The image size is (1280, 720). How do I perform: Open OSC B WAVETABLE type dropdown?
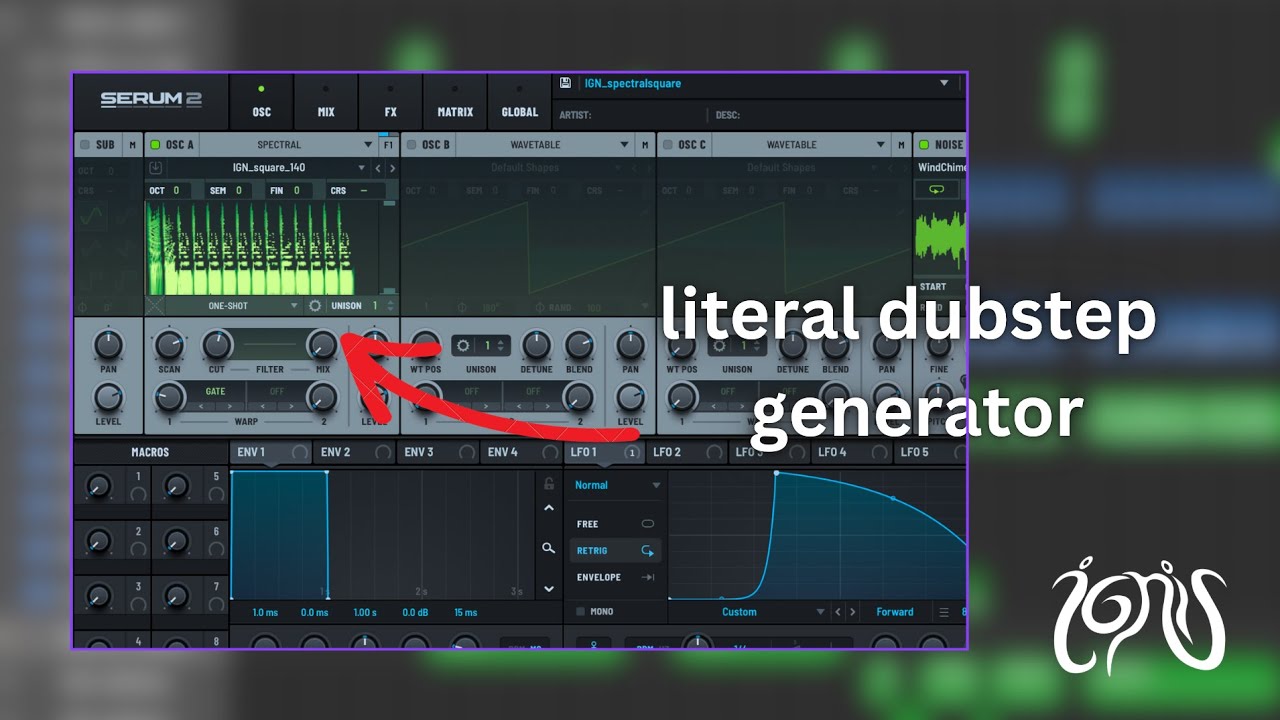[545, 145]
